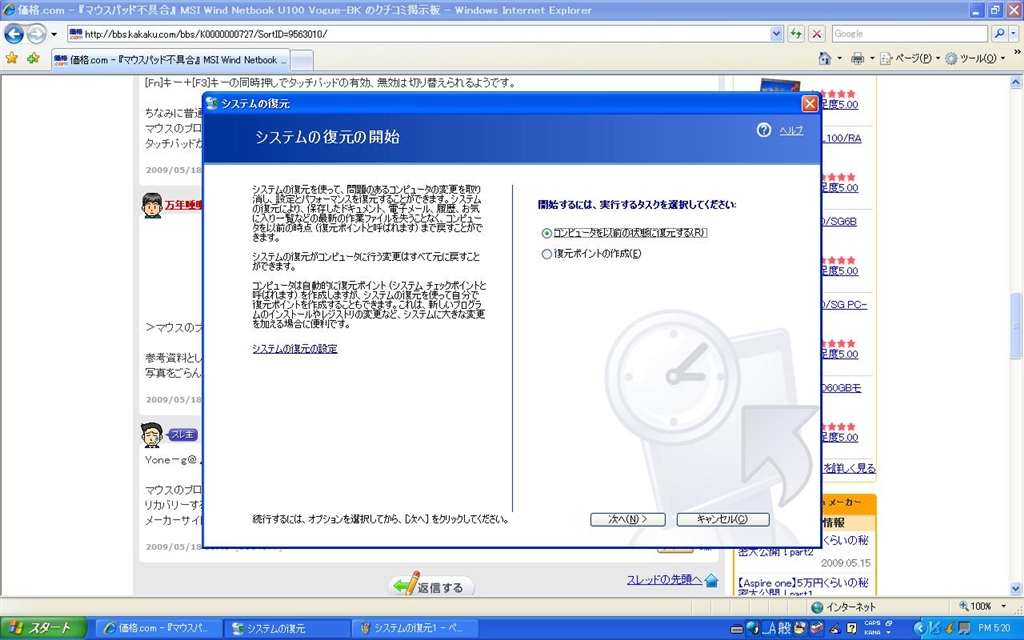The width and height of the screenshot is (1024, 640).
Task: Click the zoom magnifier icon in status bar
Action: (963, 607)
